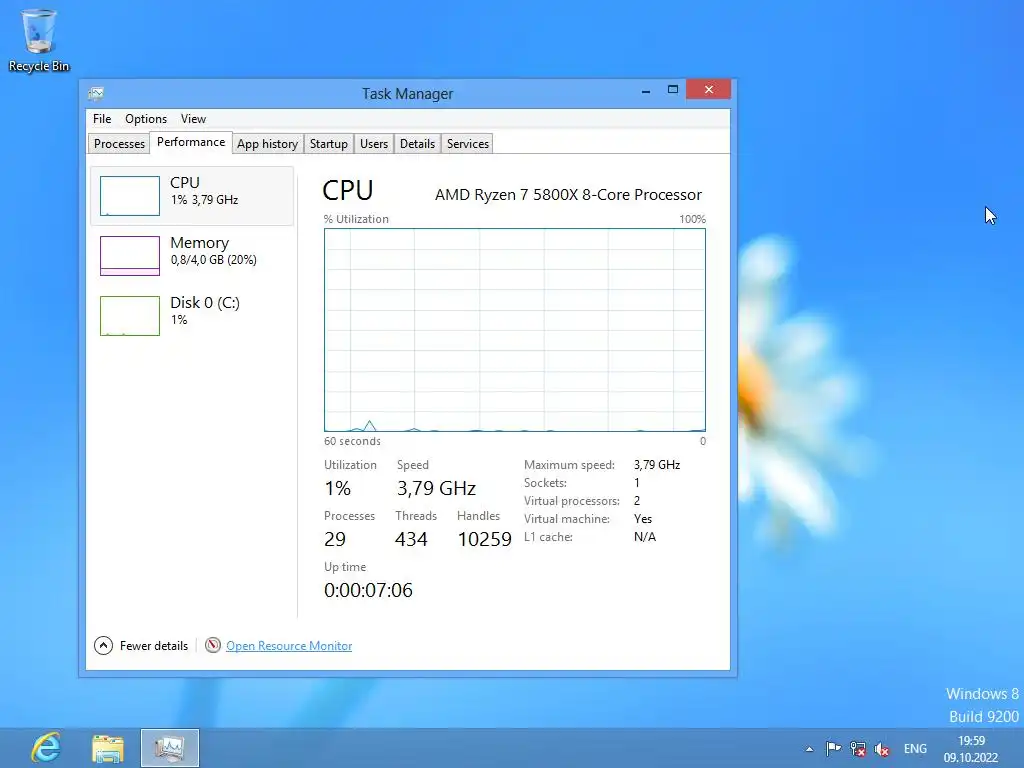Open File Explorer from the taskbar
The width and height of the screenshot is (1024, 768).
coord(108,748)
